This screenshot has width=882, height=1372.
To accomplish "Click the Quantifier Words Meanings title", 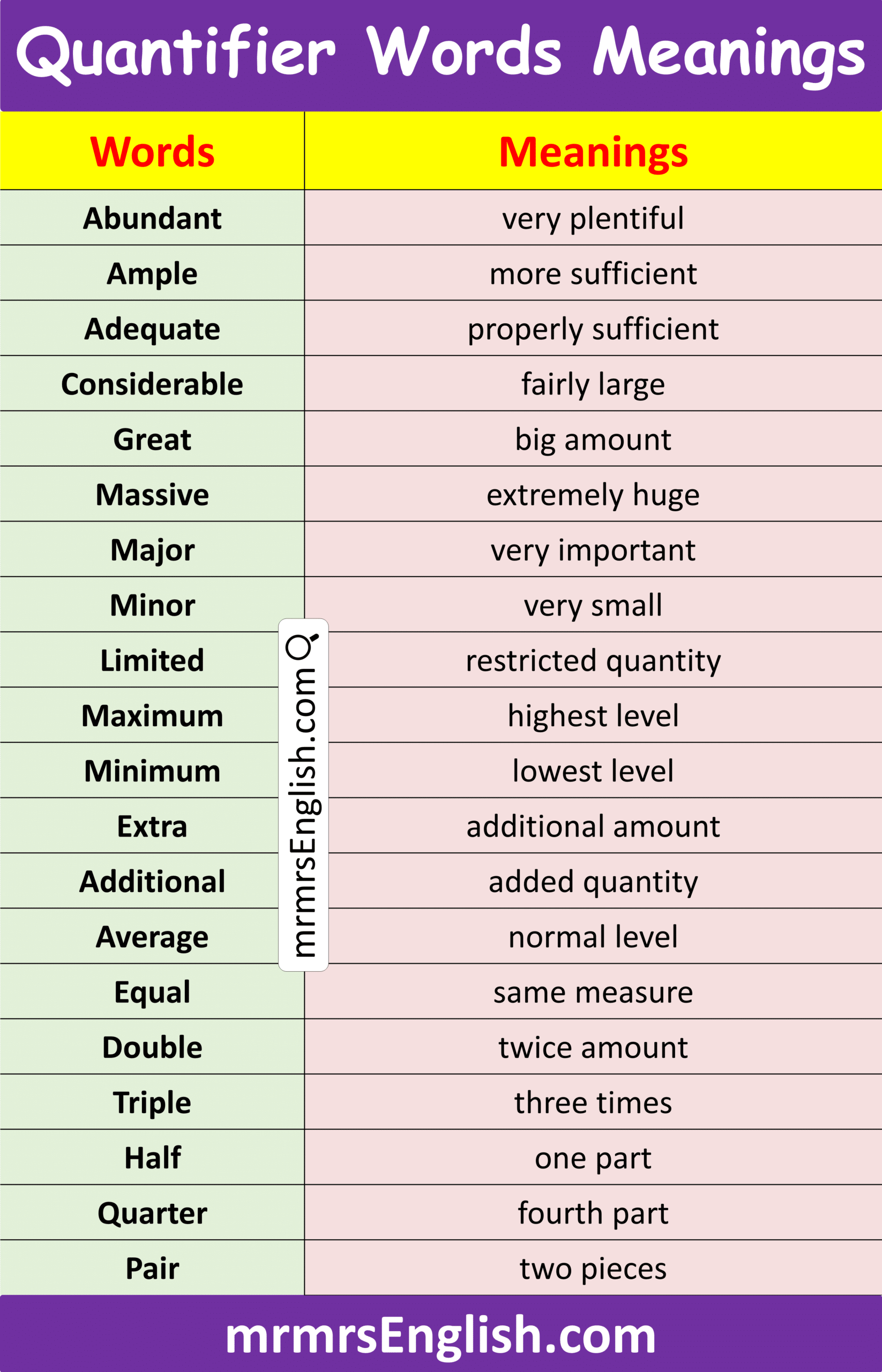I will click(x=440, y=53).
